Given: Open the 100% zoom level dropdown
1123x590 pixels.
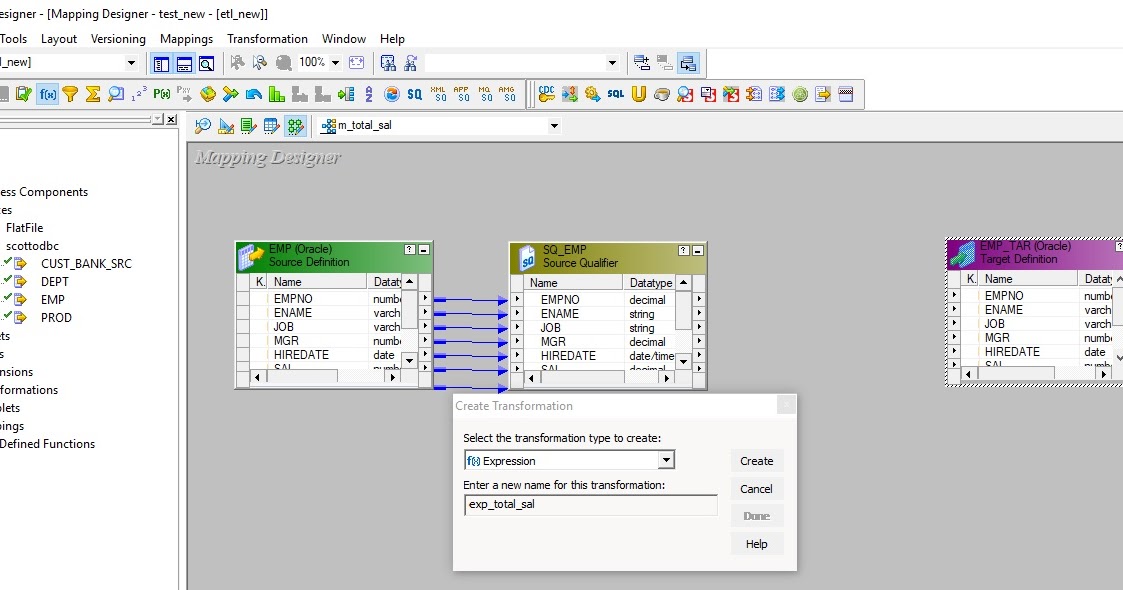Looking at the screenshot, I should coord(334,62).
